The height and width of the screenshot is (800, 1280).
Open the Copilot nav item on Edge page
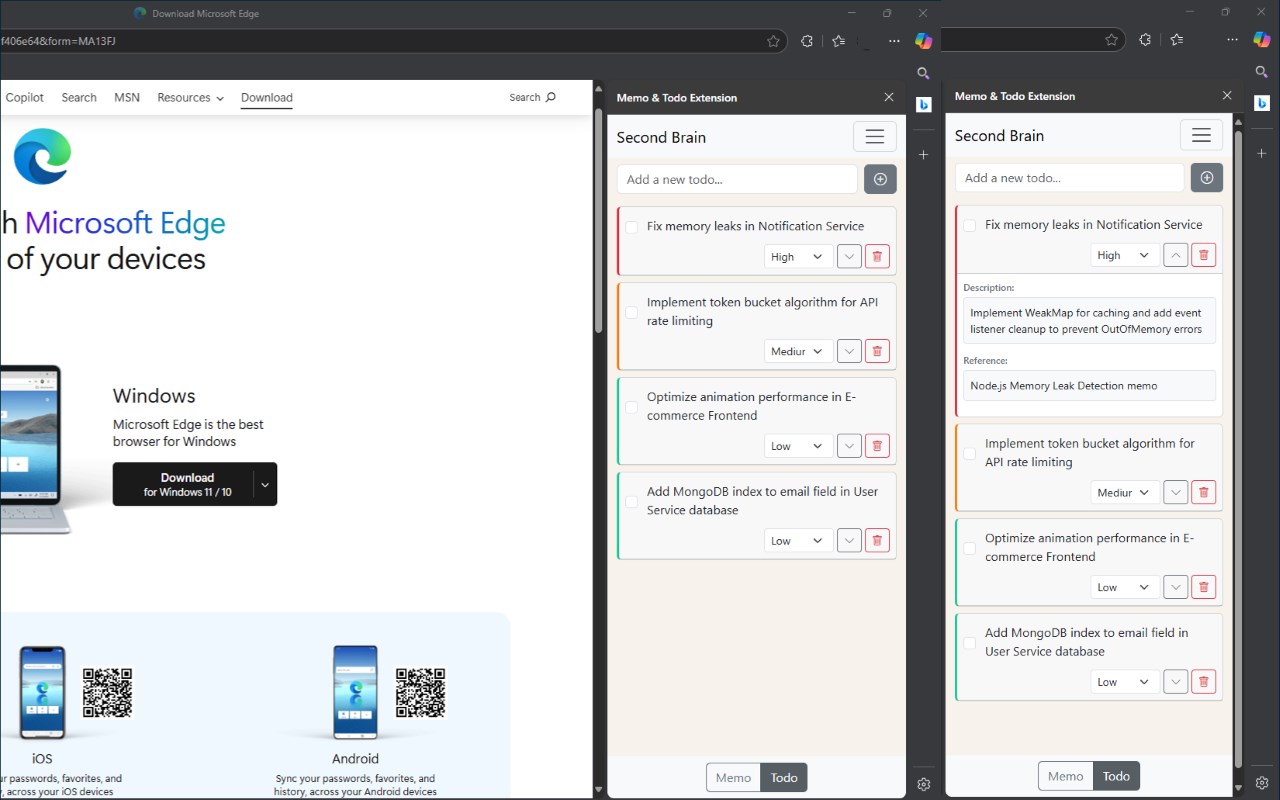[25, 97]
